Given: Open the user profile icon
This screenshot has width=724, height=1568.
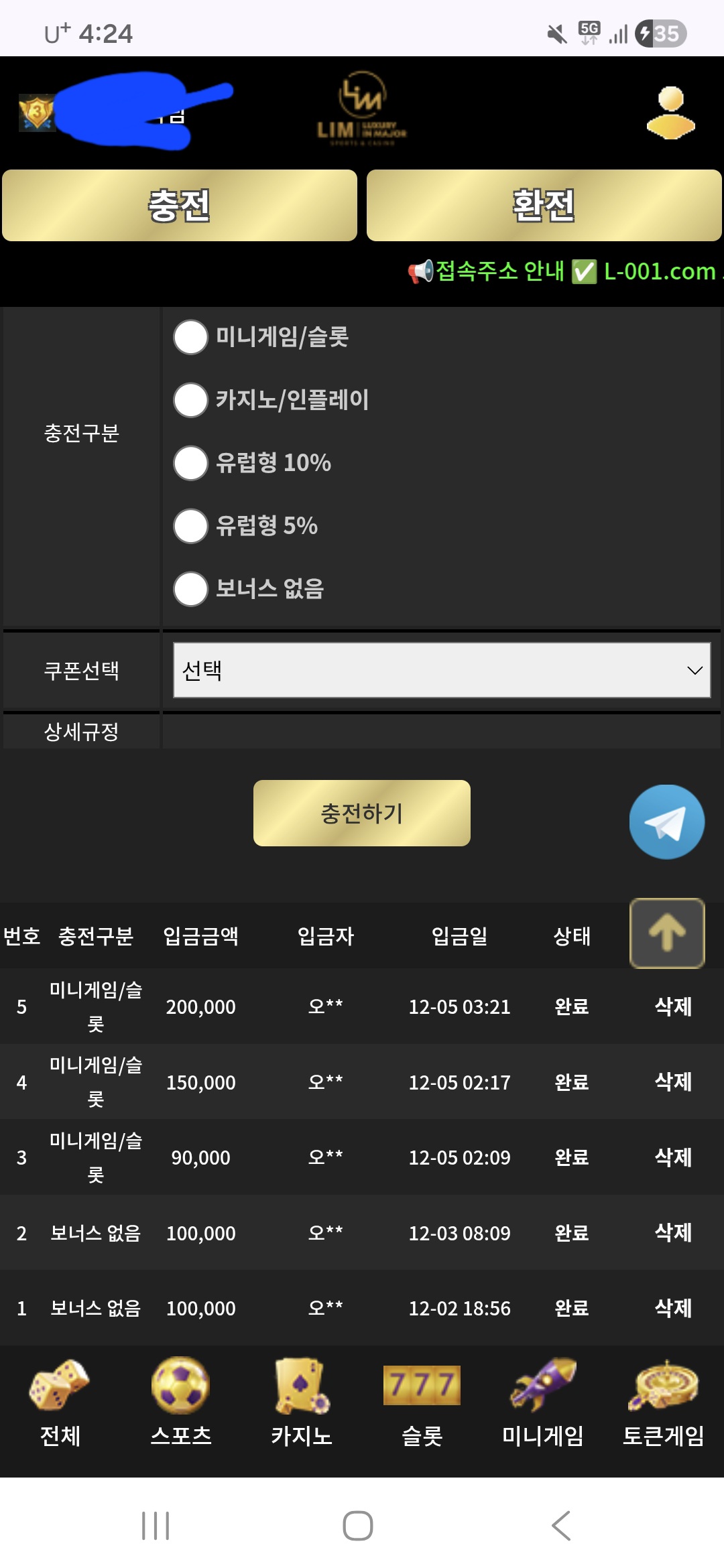Looking at the screenshot, I should (670, 113).
